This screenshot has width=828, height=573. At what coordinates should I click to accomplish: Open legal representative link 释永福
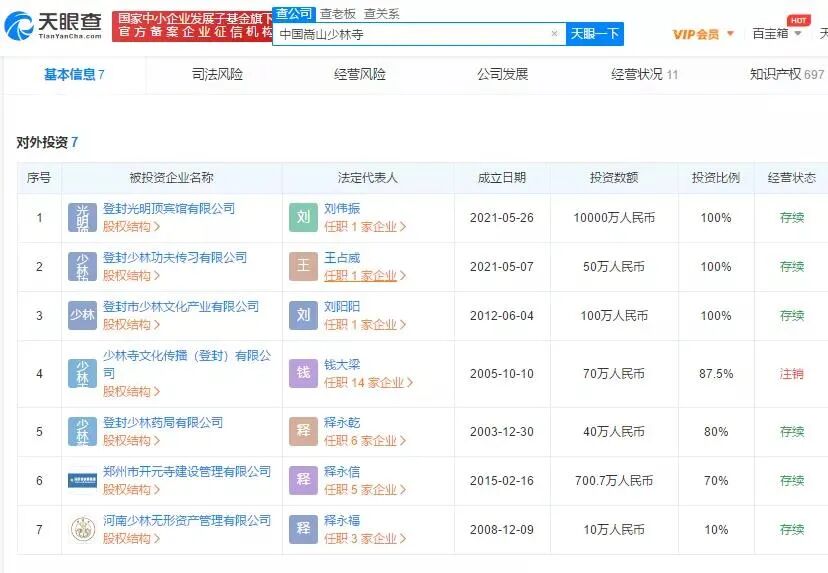[x=342, y=521]
